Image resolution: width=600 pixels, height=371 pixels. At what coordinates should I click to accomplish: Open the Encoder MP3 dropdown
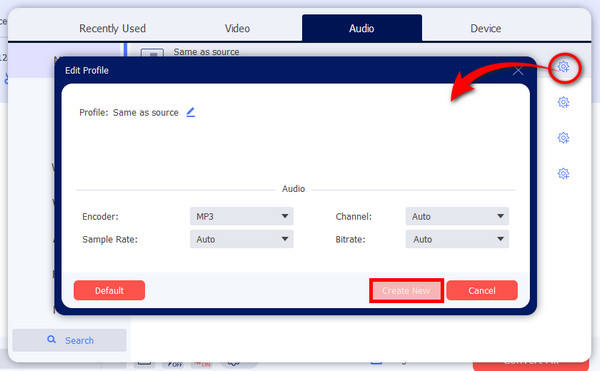tap(241, 216)
